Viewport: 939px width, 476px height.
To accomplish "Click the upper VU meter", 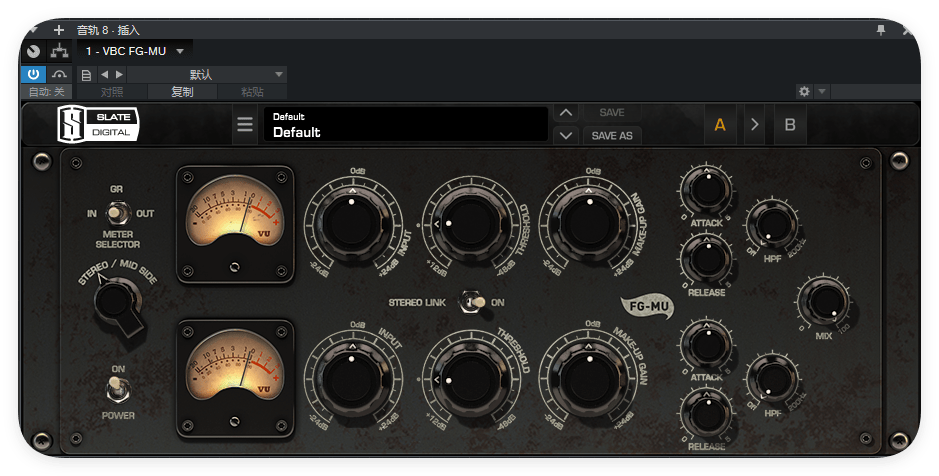I will (235, 224).
